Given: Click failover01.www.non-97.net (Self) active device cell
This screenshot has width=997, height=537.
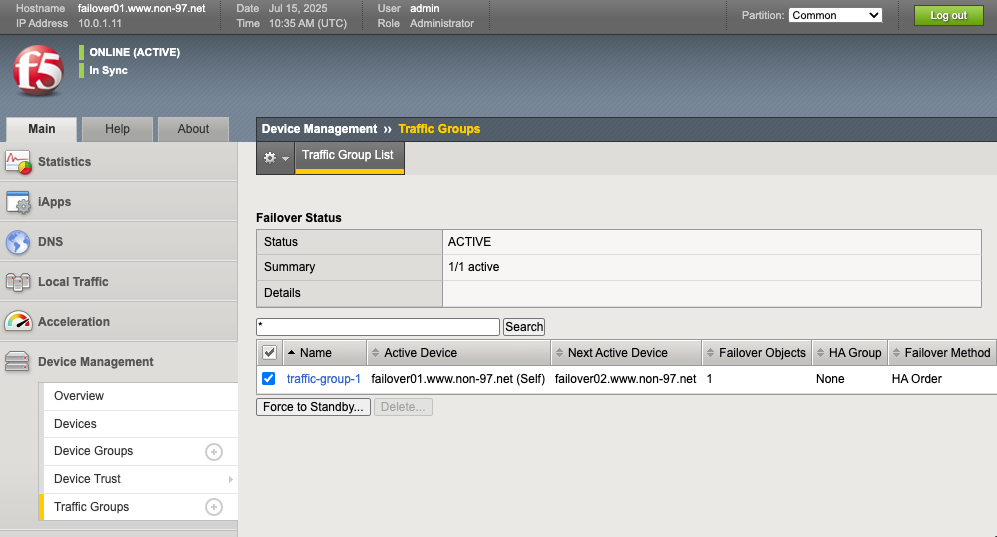Looking at the screenshot, I should 458,379.
